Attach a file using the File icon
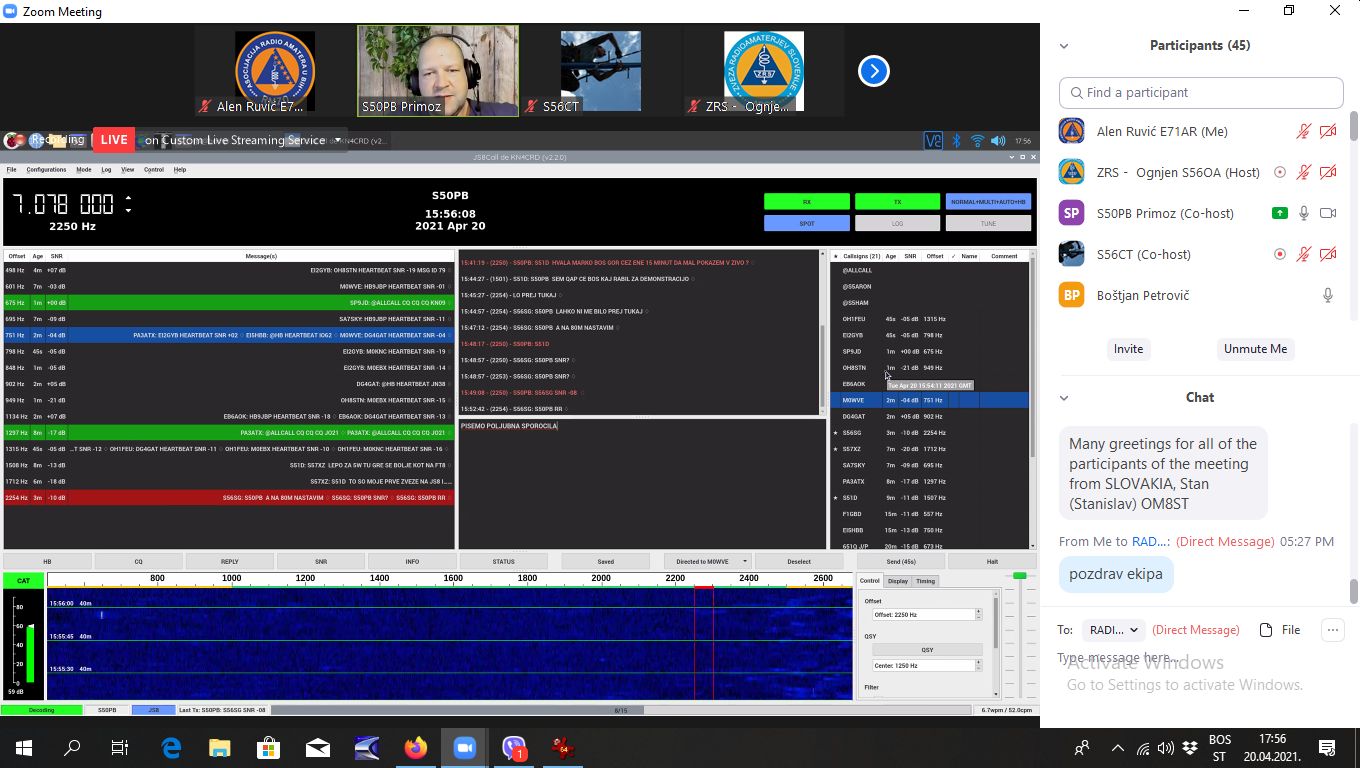The width and height of the screenshot is (1360, 768). [x=1280, y=630]
